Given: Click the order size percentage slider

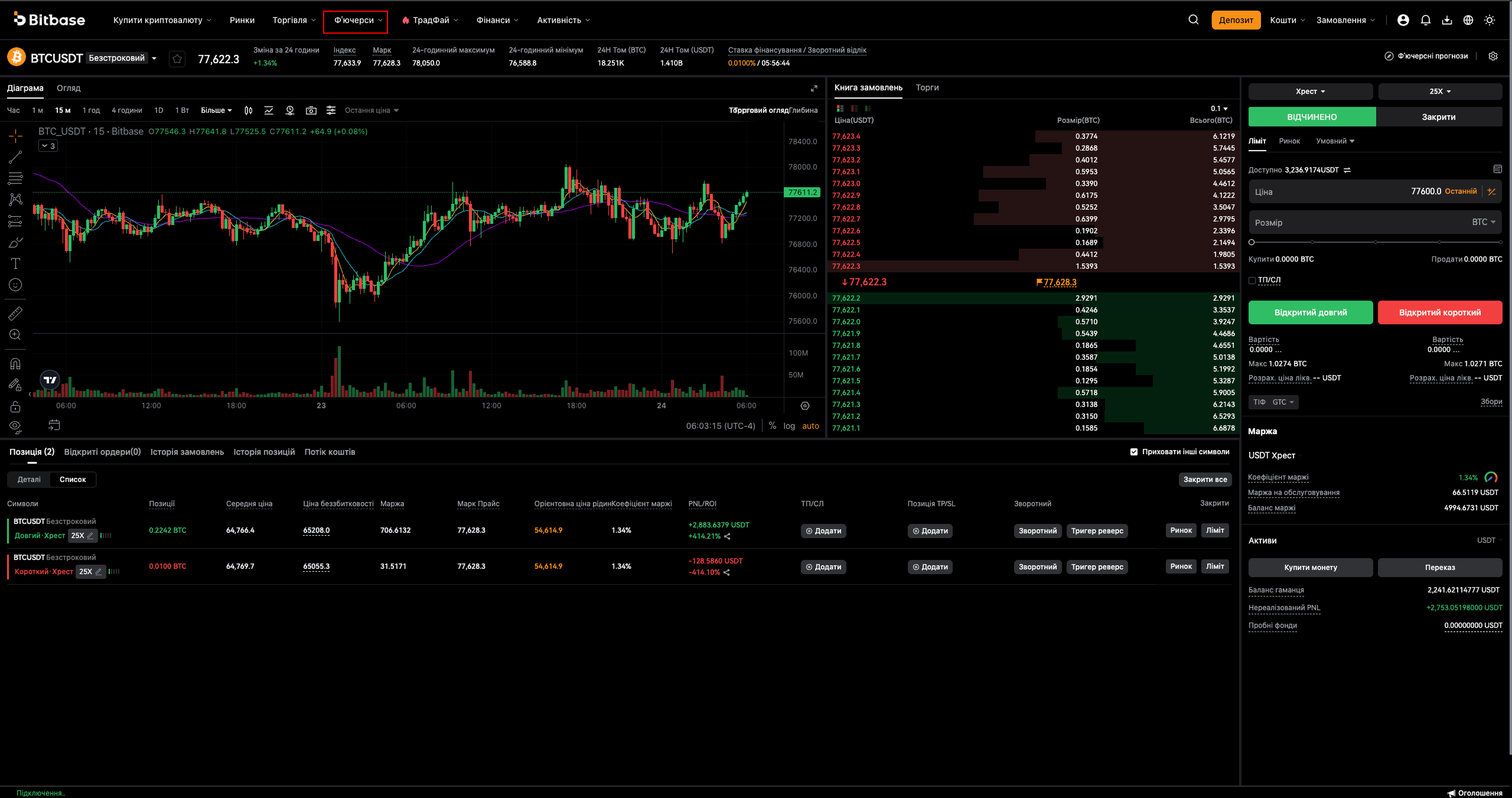Looking at the screenshot, I should (1376, 242).
